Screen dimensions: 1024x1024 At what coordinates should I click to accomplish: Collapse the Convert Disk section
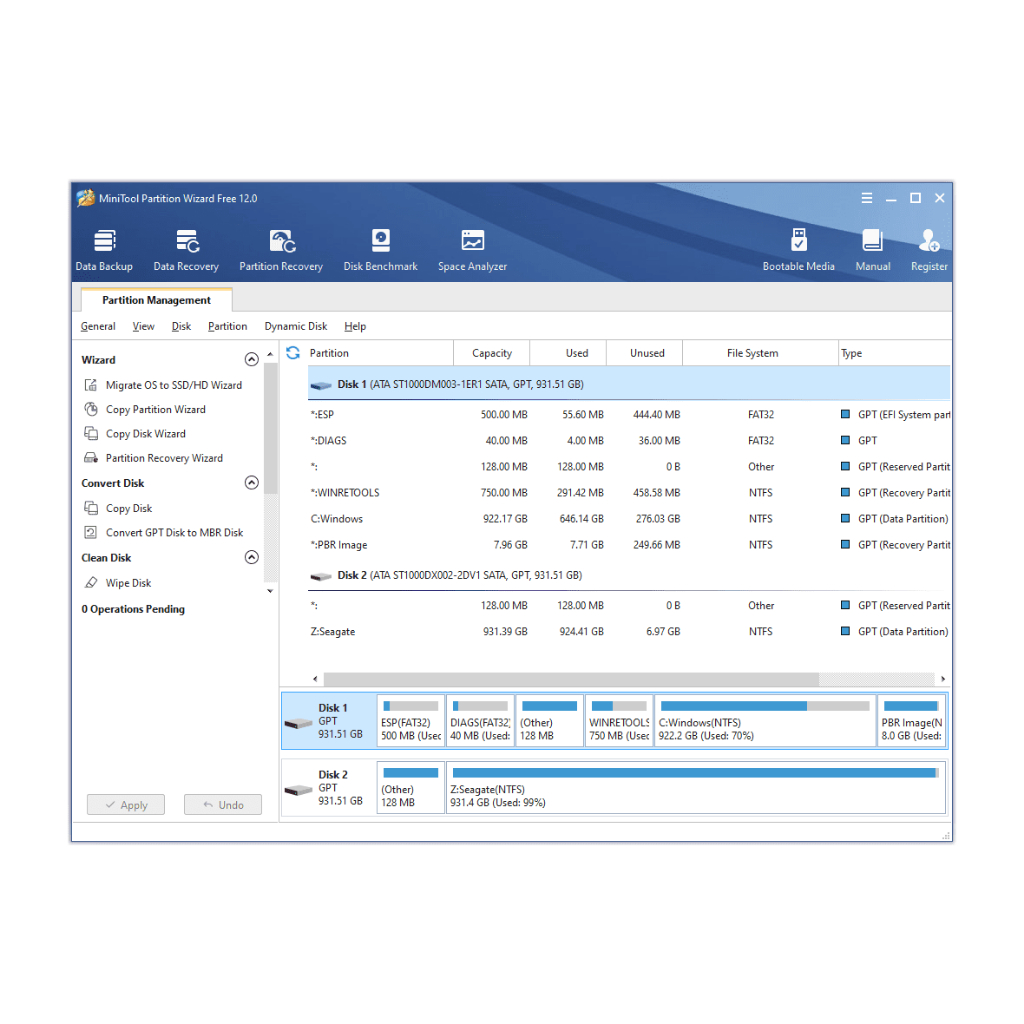(x=251, y=482)
